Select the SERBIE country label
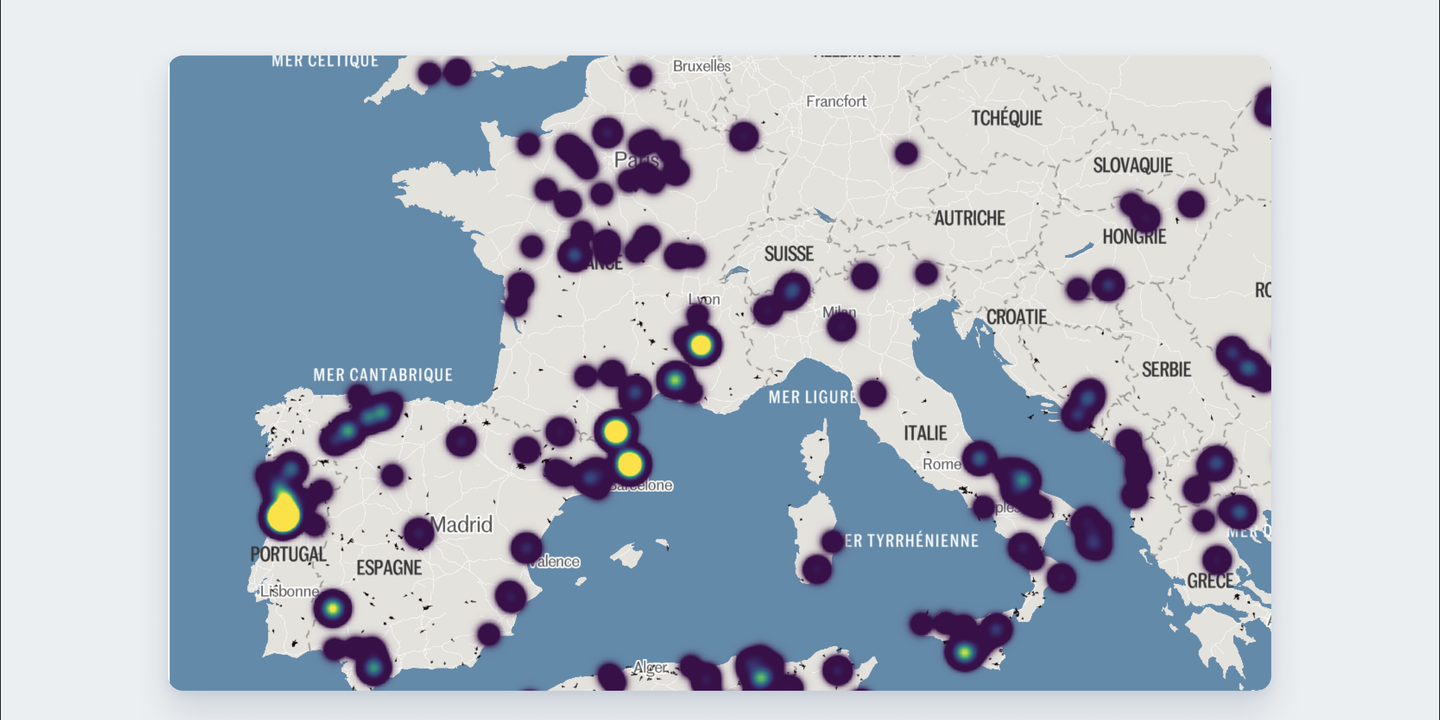The image size is (1440, 720). (x=1167, y=370)
